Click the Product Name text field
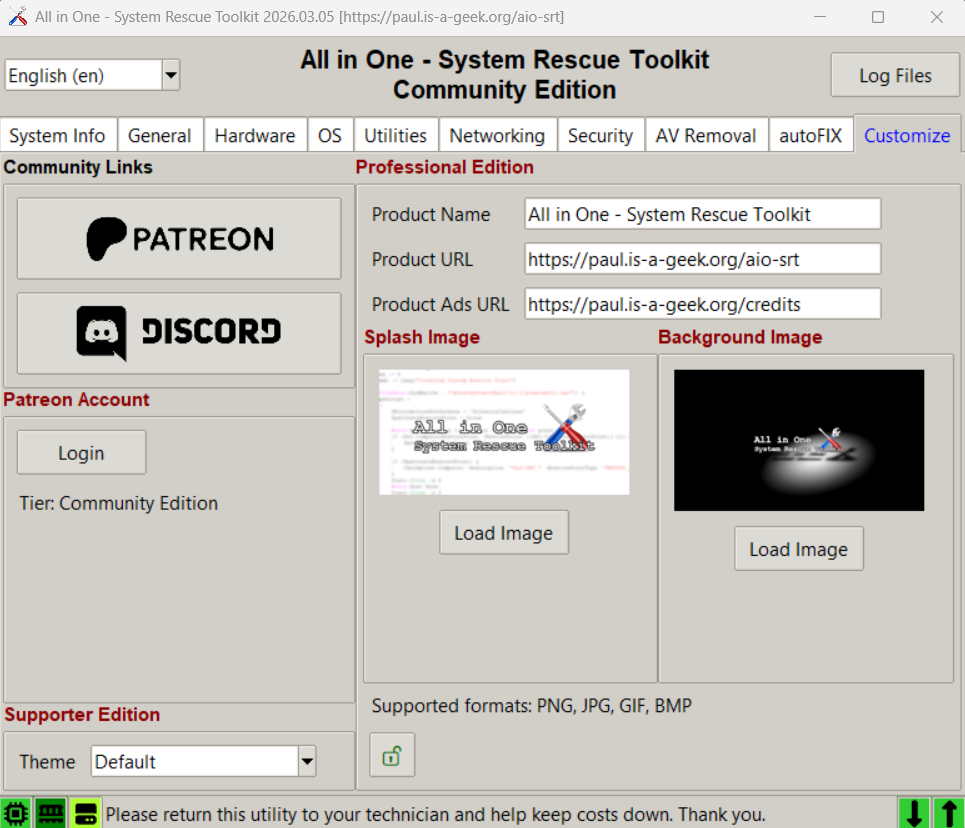 (702, 214)
